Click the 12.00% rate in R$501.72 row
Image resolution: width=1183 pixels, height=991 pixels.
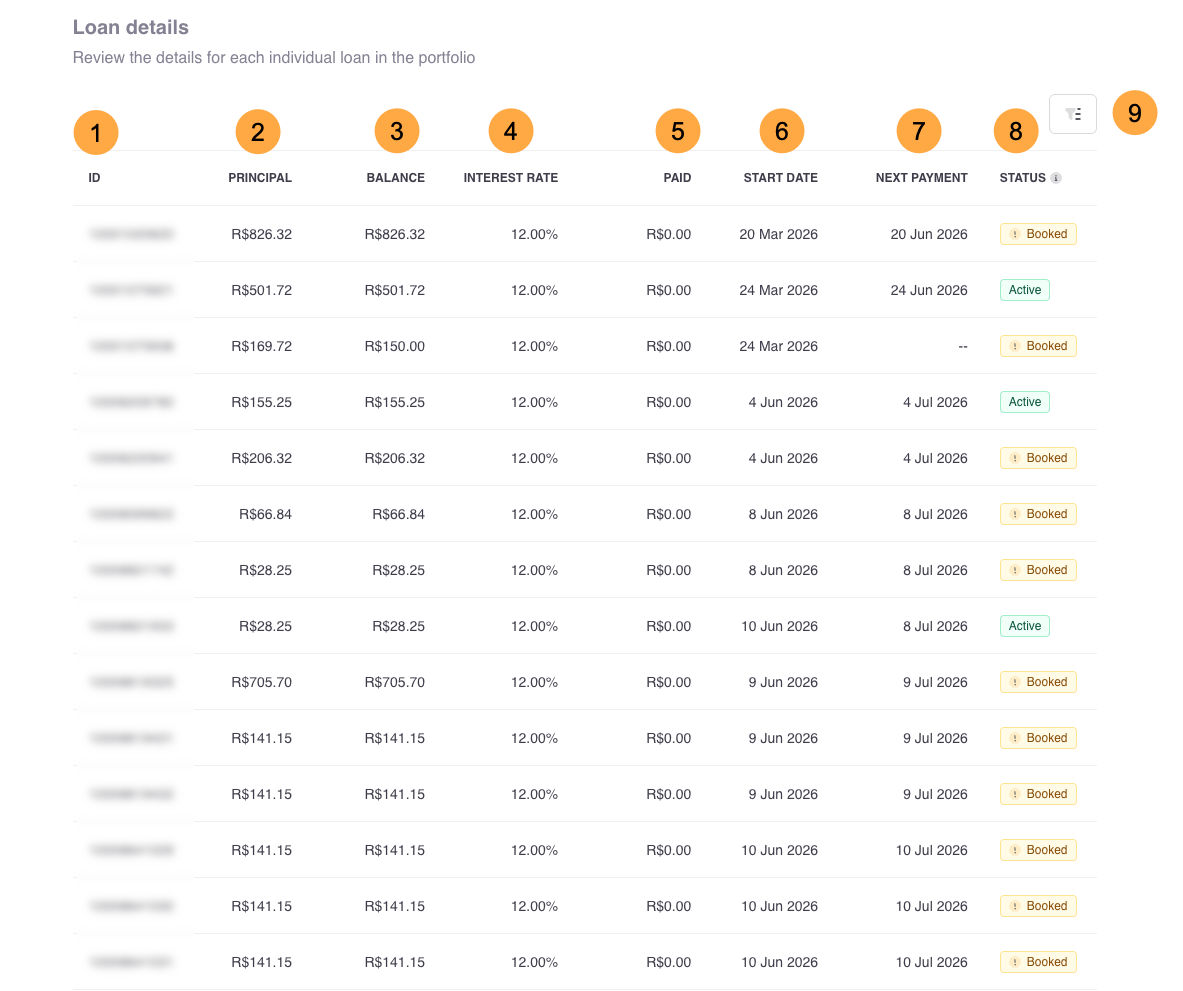pyautogui.click(x=534, y=290)
